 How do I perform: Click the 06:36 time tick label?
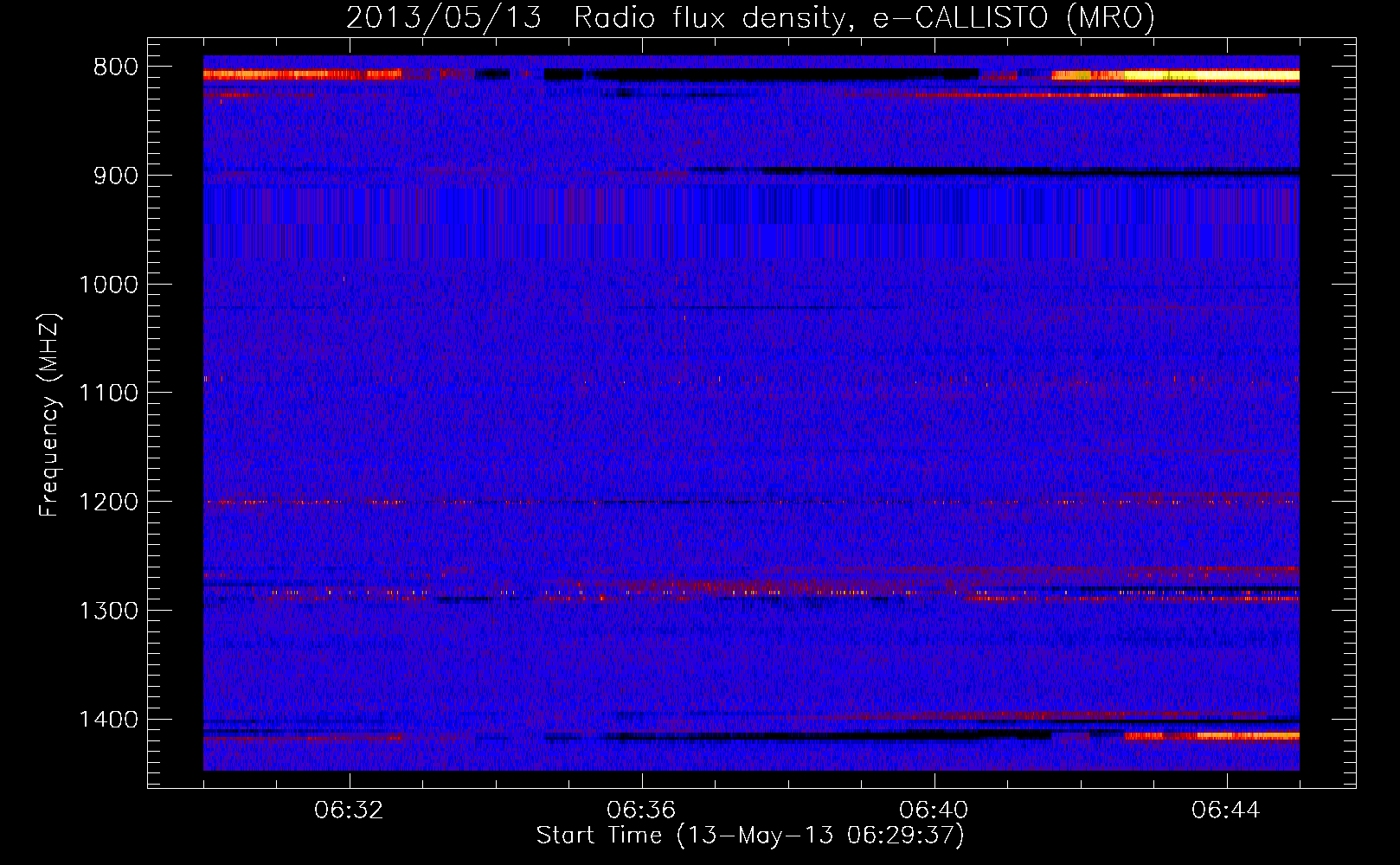(641, 811)
